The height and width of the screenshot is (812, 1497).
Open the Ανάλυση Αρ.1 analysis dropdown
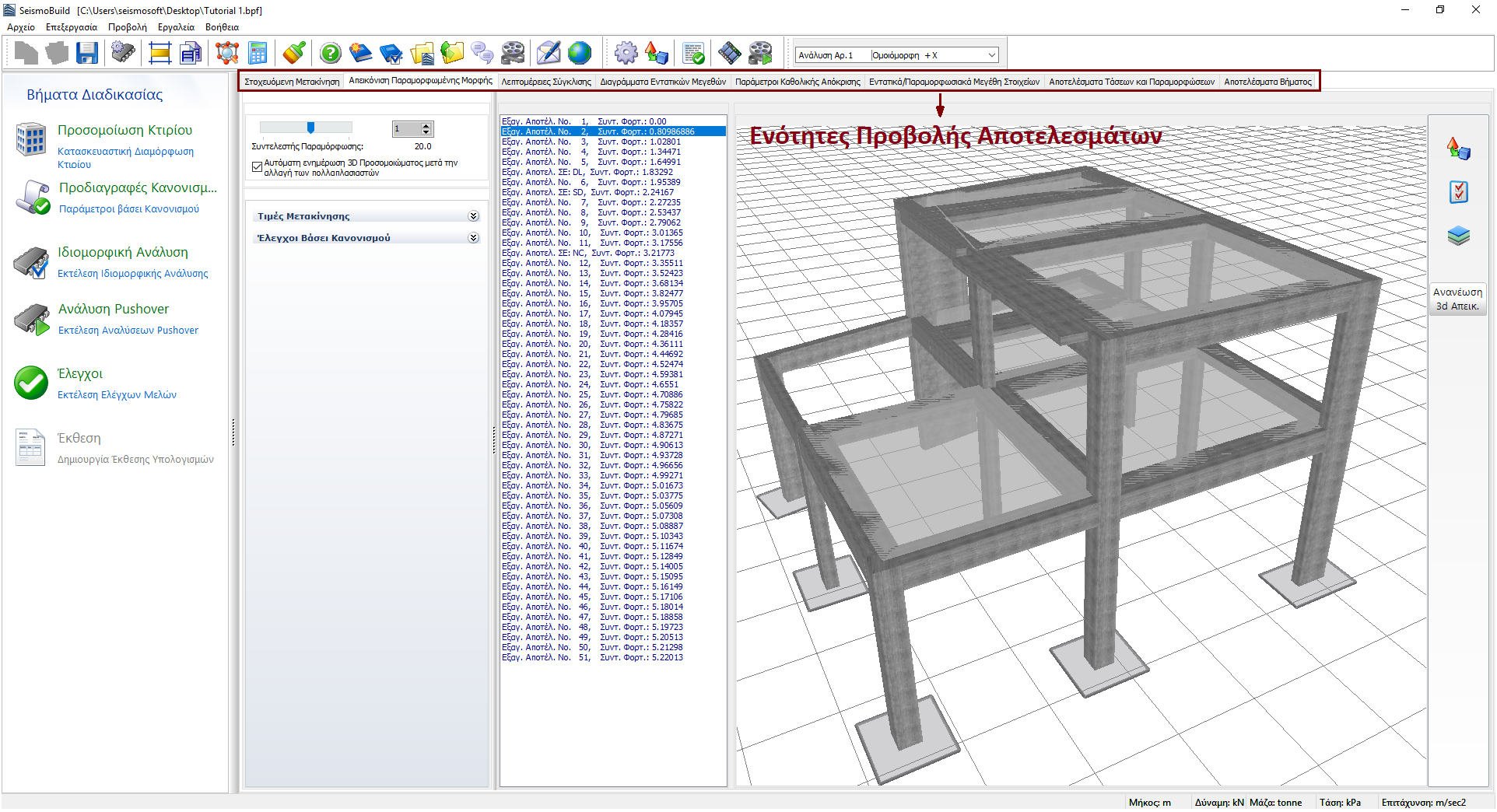click(x=992, y=55)
